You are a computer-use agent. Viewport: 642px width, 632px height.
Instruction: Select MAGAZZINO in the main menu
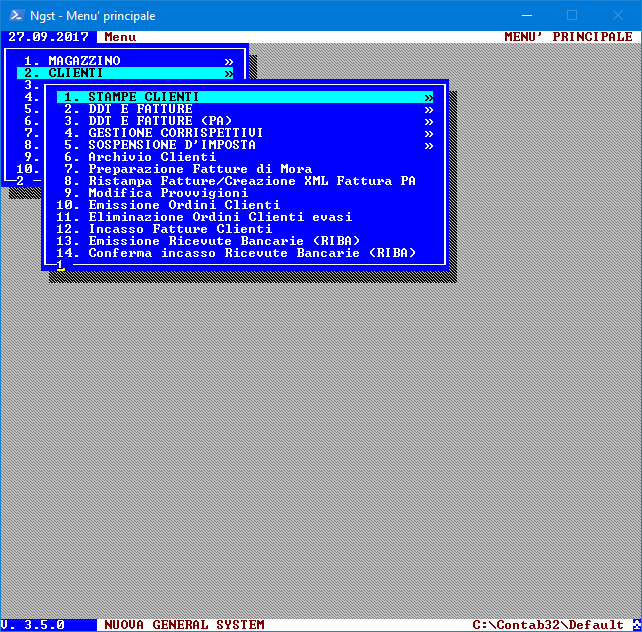point(84,61)
